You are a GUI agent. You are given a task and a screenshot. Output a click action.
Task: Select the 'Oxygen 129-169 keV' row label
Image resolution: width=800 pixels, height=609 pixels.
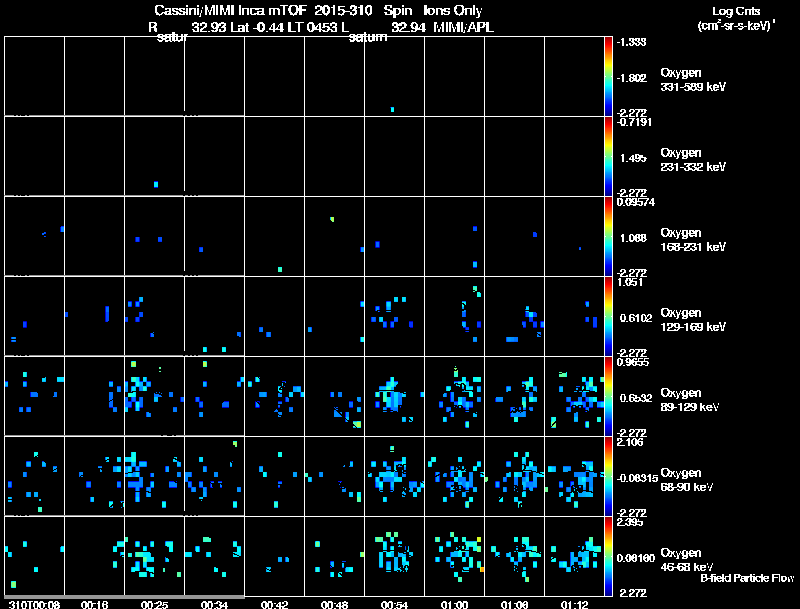(693, 320)
